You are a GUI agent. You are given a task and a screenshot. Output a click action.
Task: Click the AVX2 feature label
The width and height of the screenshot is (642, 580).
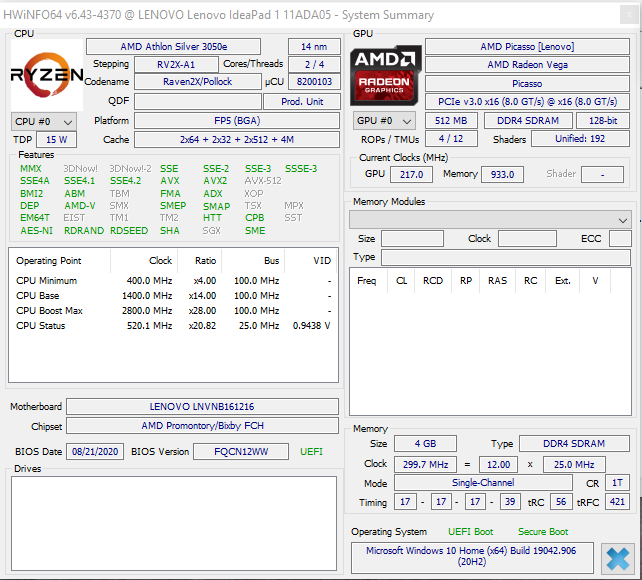click(x=215, y=181)
